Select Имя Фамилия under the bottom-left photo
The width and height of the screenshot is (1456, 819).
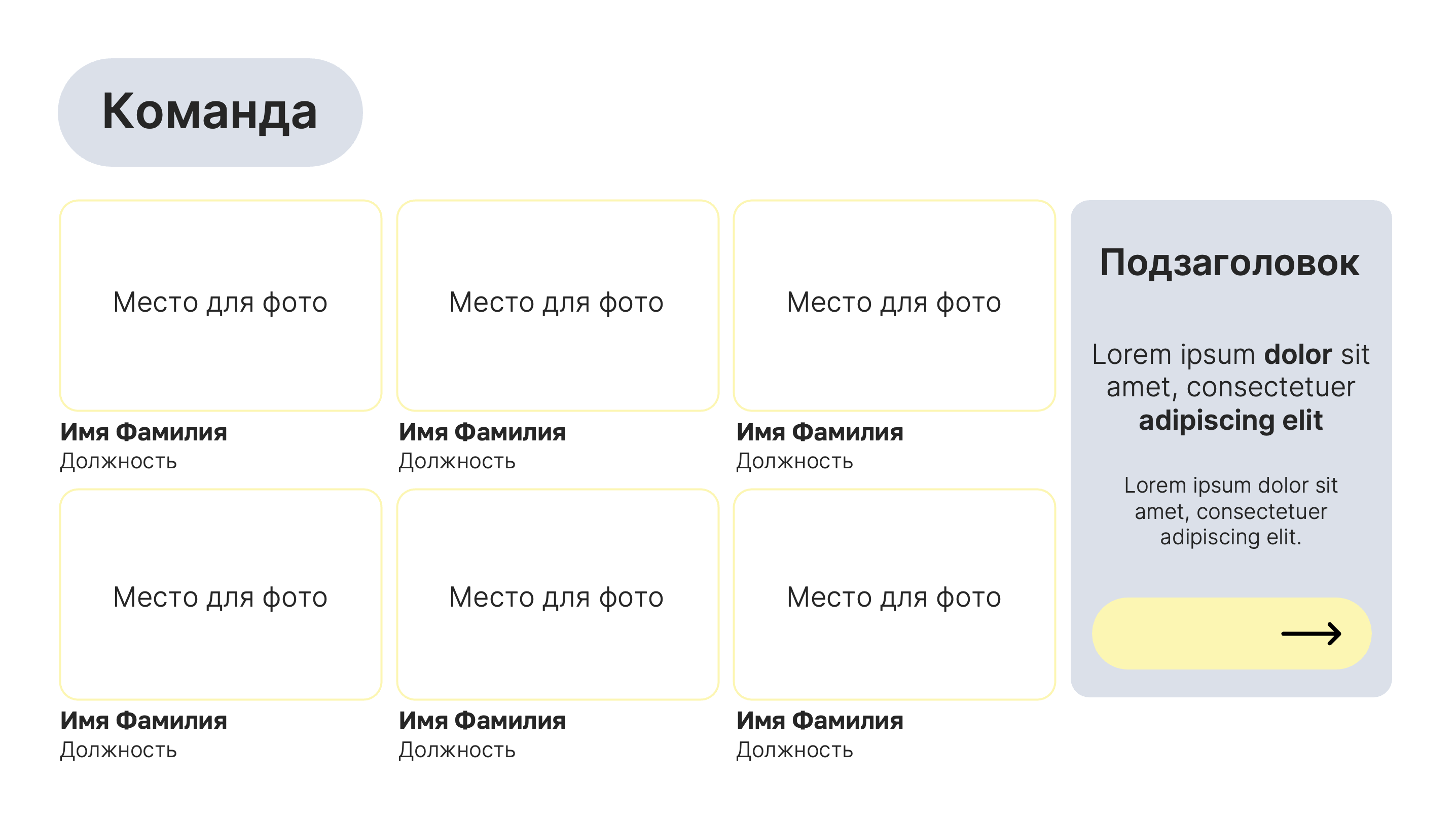pyautogui.click(x=143, y=721)
